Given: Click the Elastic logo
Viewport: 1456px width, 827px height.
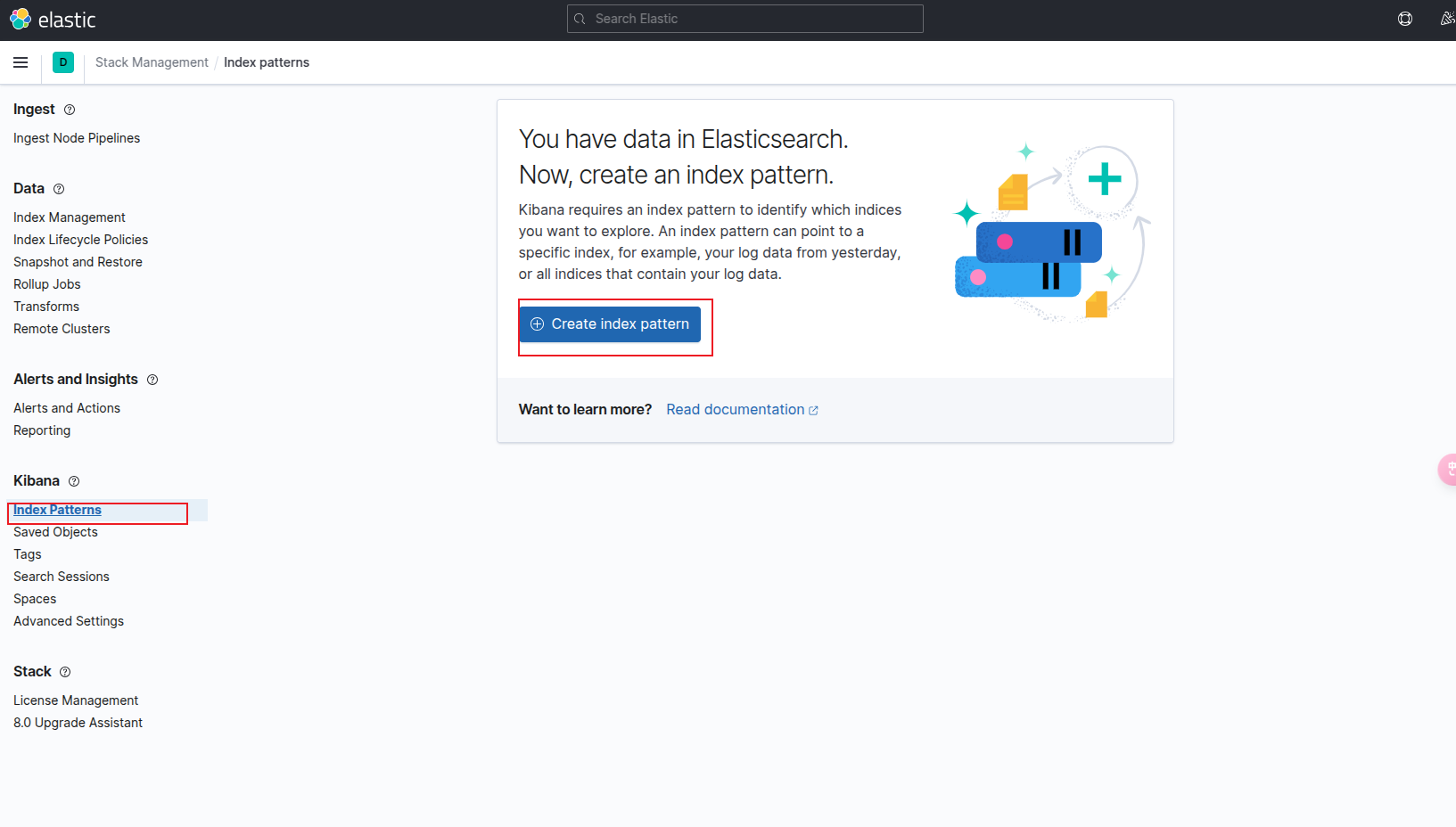Looking at the screenshot, I should pyautogui.click(x=53, y=20).
